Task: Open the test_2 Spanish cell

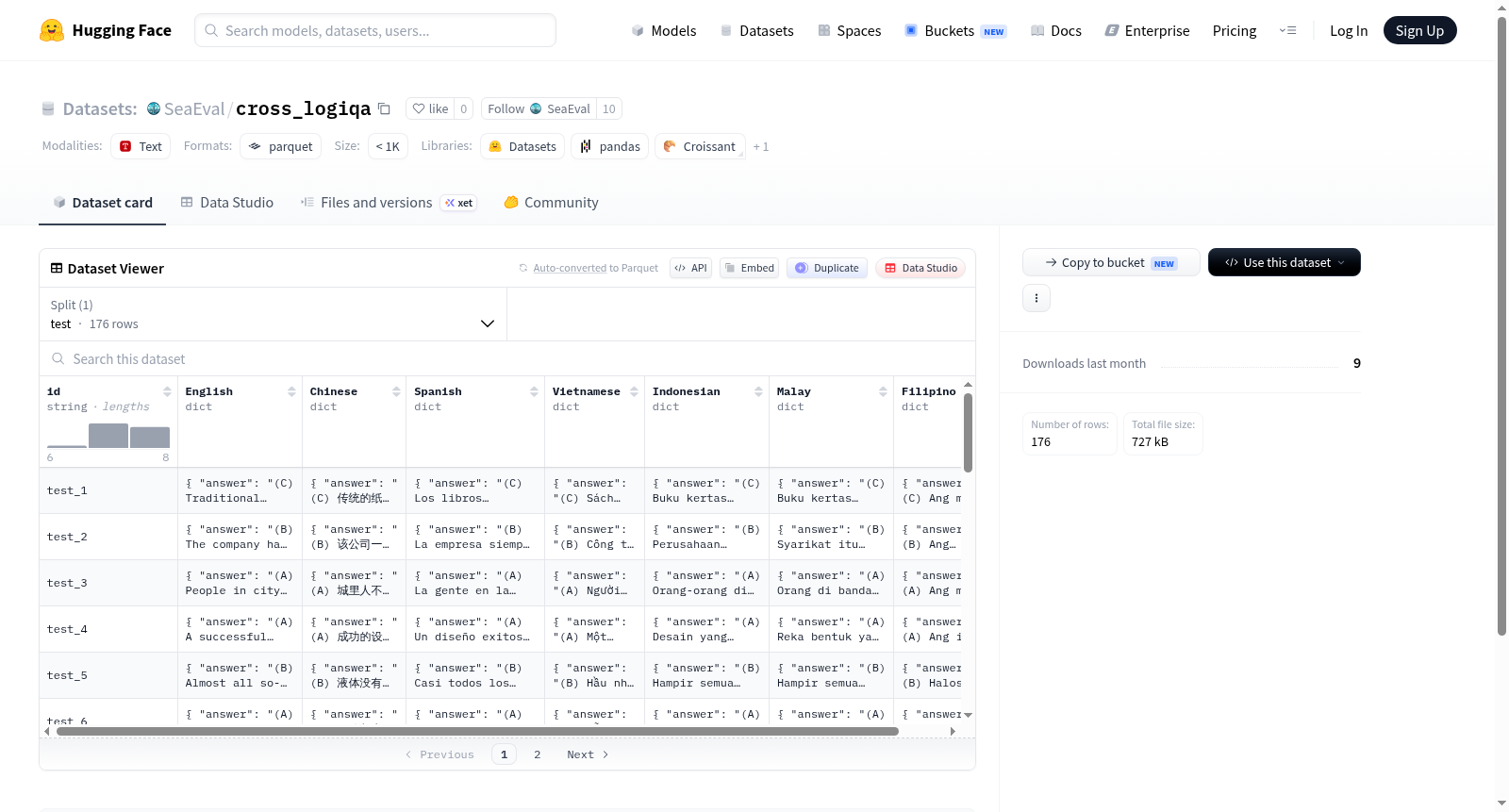Action: coord(475,537)
